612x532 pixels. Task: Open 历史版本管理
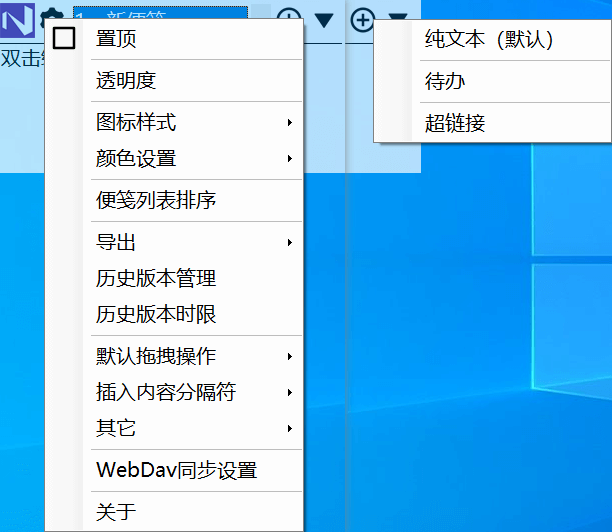click(x=174, y=278)
